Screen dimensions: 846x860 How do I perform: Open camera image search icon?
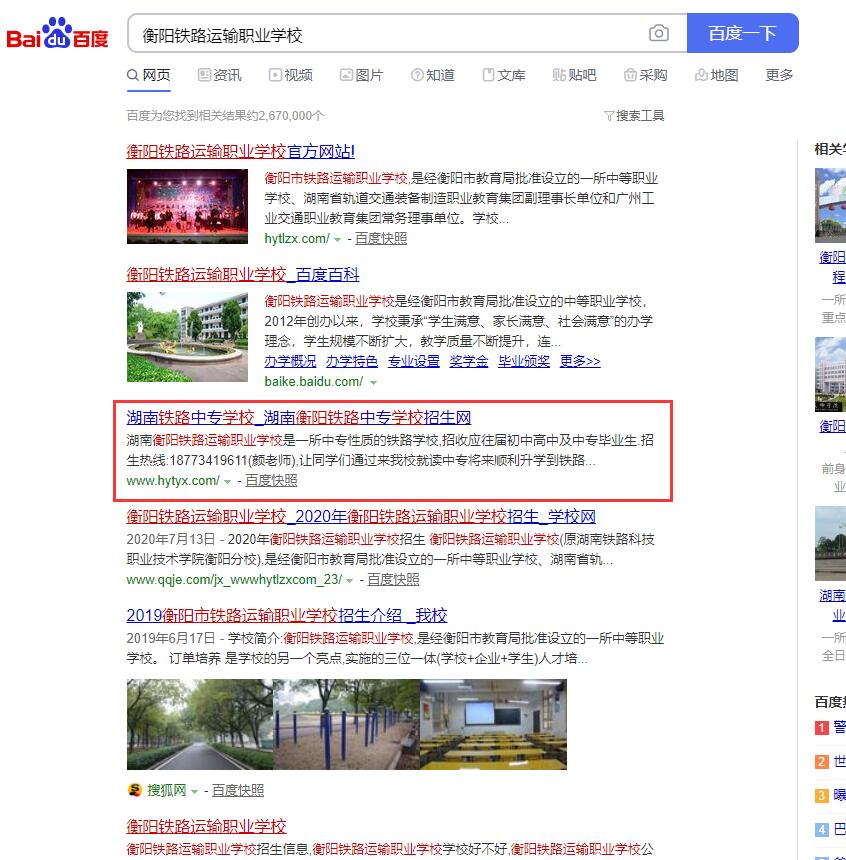[658, 33]
